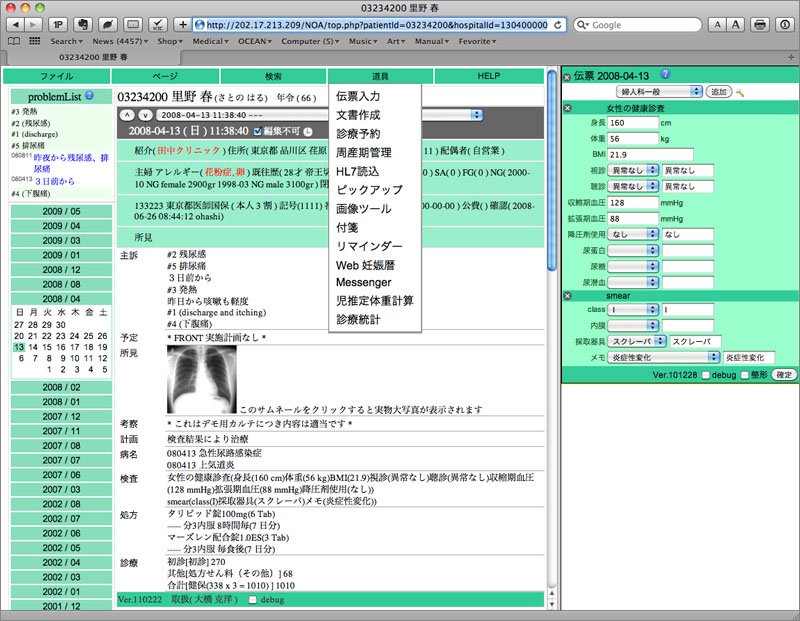
Task: Open help icon beside 伝票 2008-04-13
Action: (x=665, y=74)
